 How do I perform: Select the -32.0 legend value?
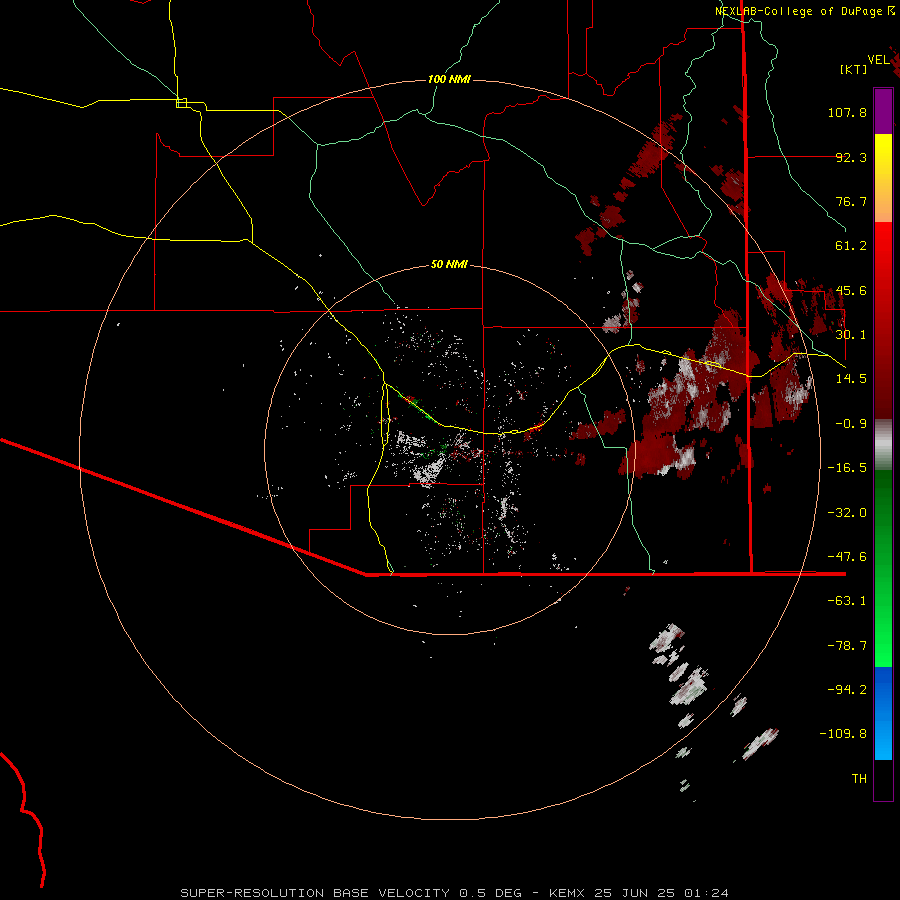tap(847, 513)
